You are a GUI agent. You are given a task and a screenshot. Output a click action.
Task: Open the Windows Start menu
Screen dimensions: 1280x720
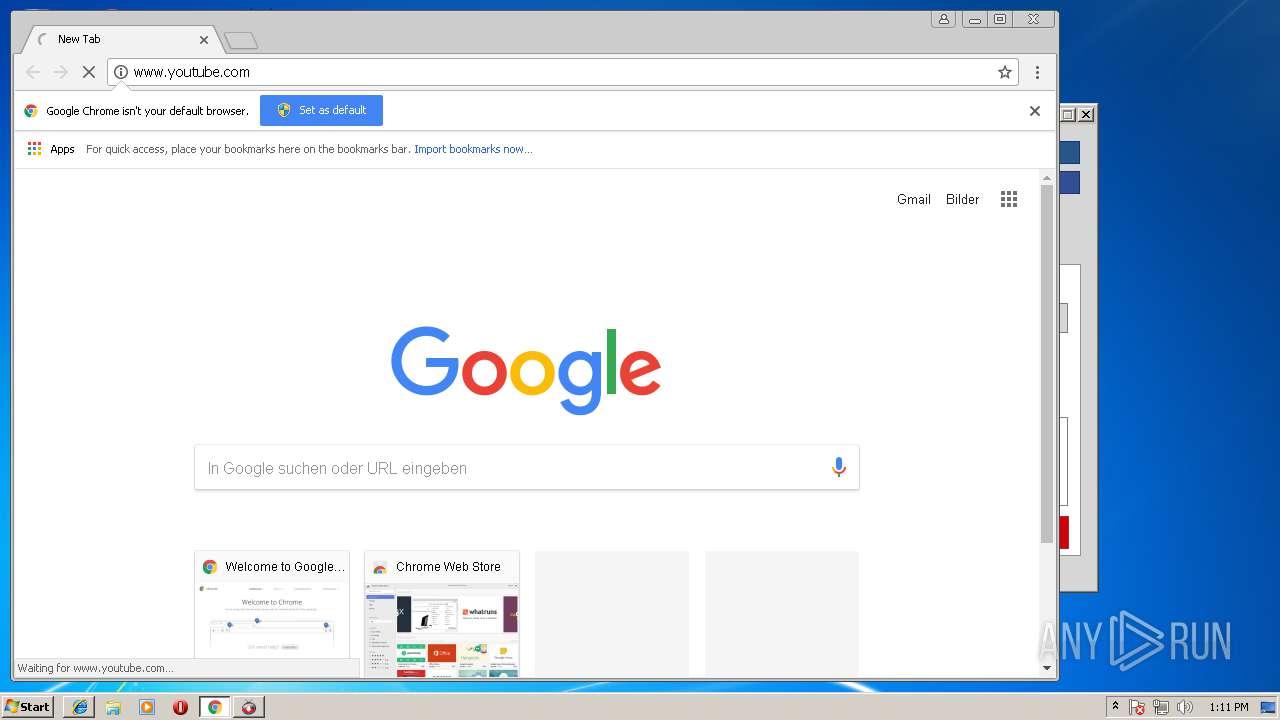pyautogui.click(x=27, y=706)
